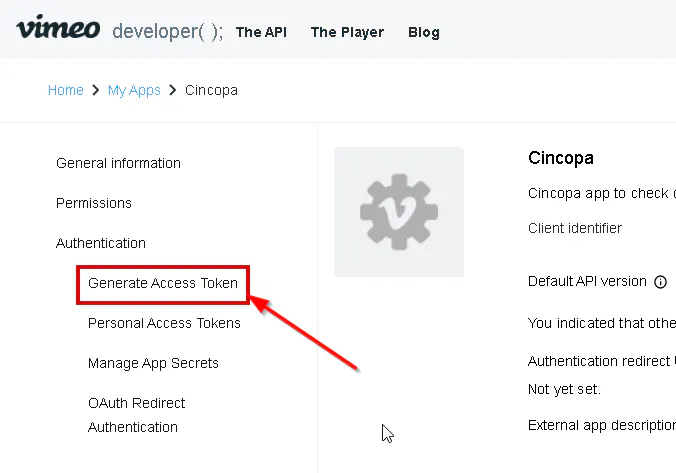The height and width of the screenshot is (473, 676).
Task: Follow the Home breadcrumb link
Action: (x=66, y=90)
